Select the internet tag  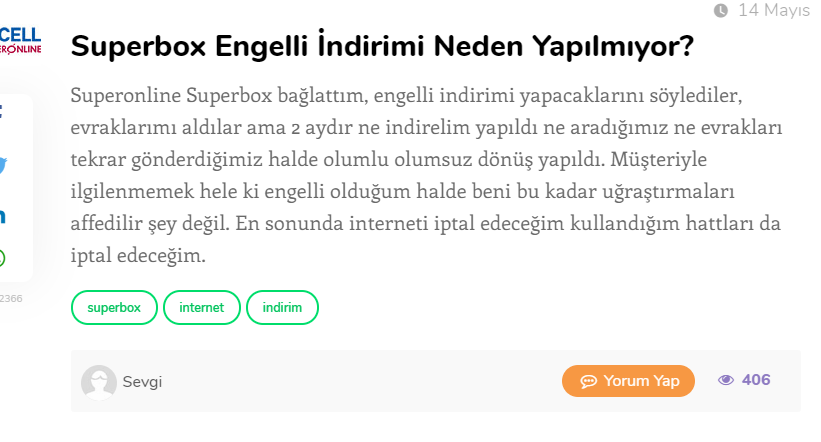pos(202,307)
